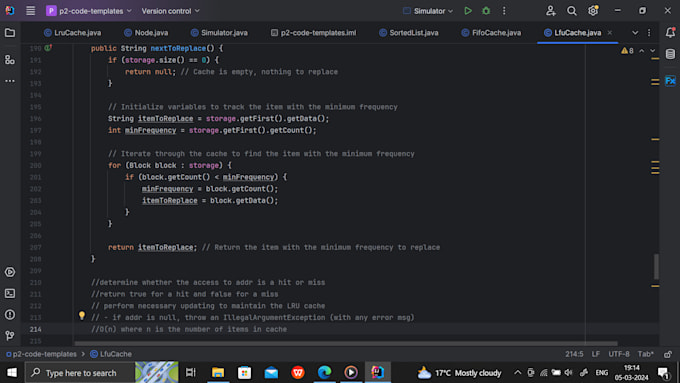Open the 8 warnings inspection widget

(627, 51)
